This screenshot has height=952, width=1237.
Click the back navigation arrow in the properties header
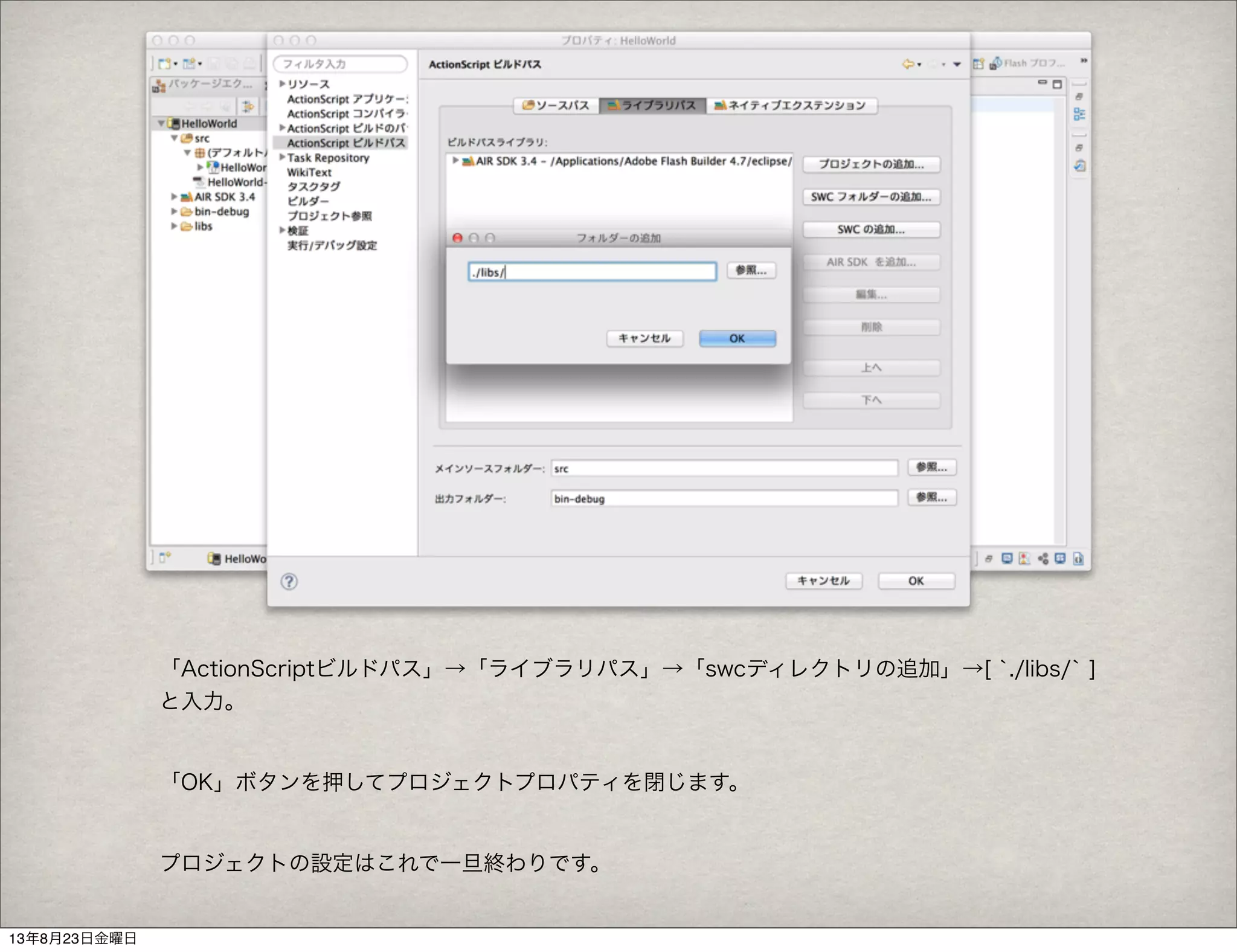coord(908,64)
